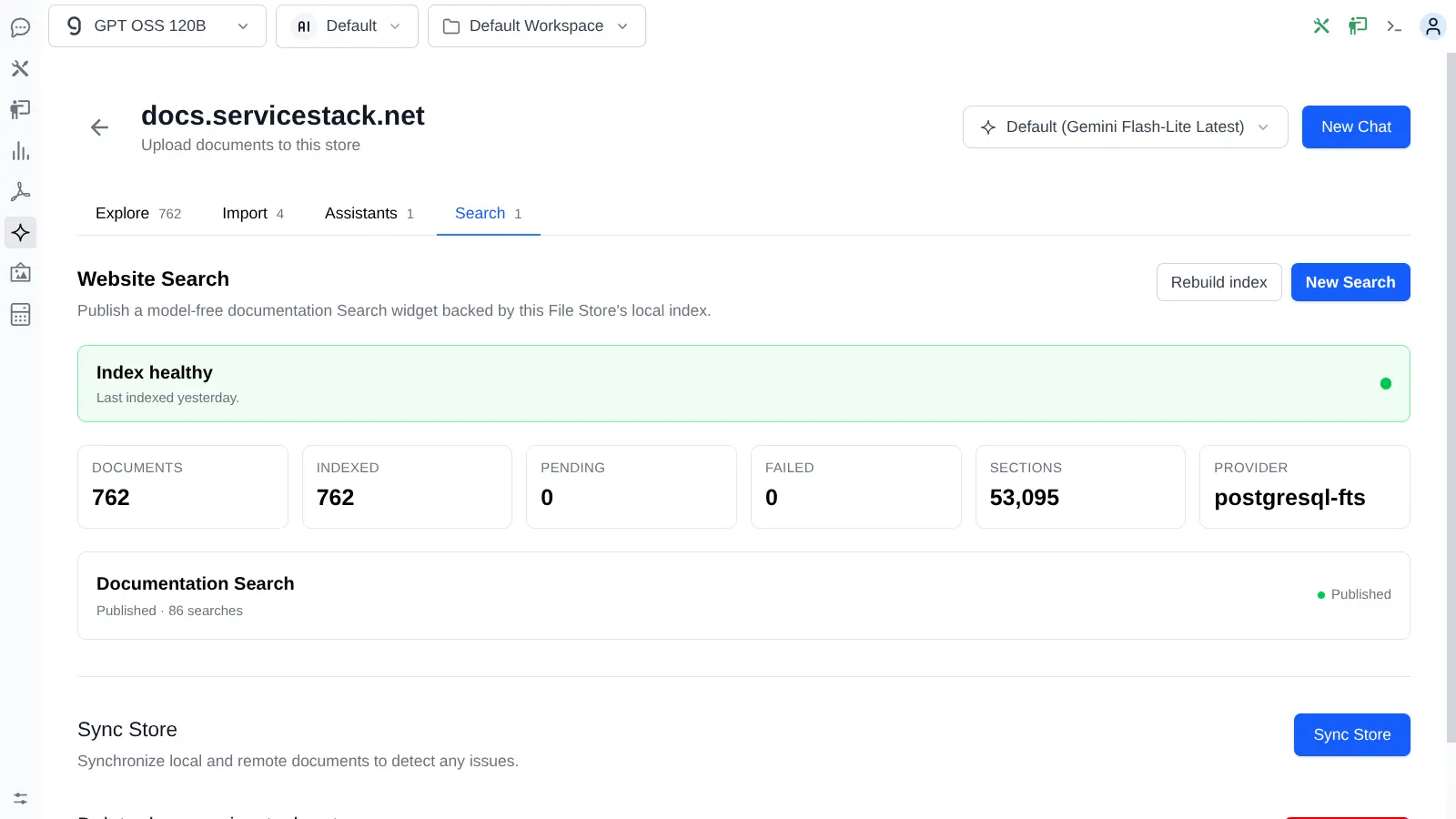Click the green presentation icon in top bar
This screenshot has width=1456, height=819.
[1358, 26]
